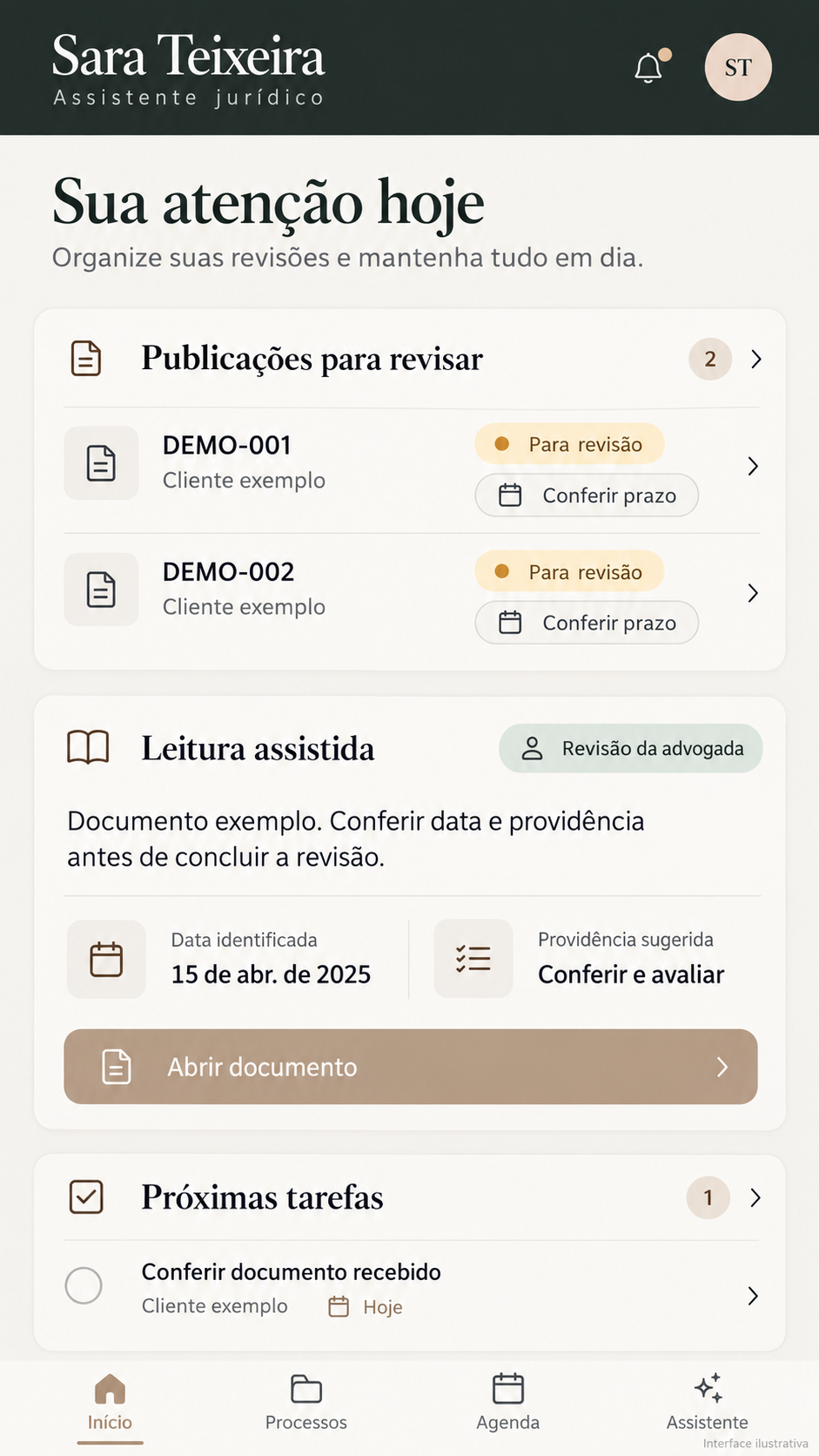
Task: Click Próximas tarefas heading
Action: click(263, 1197)
